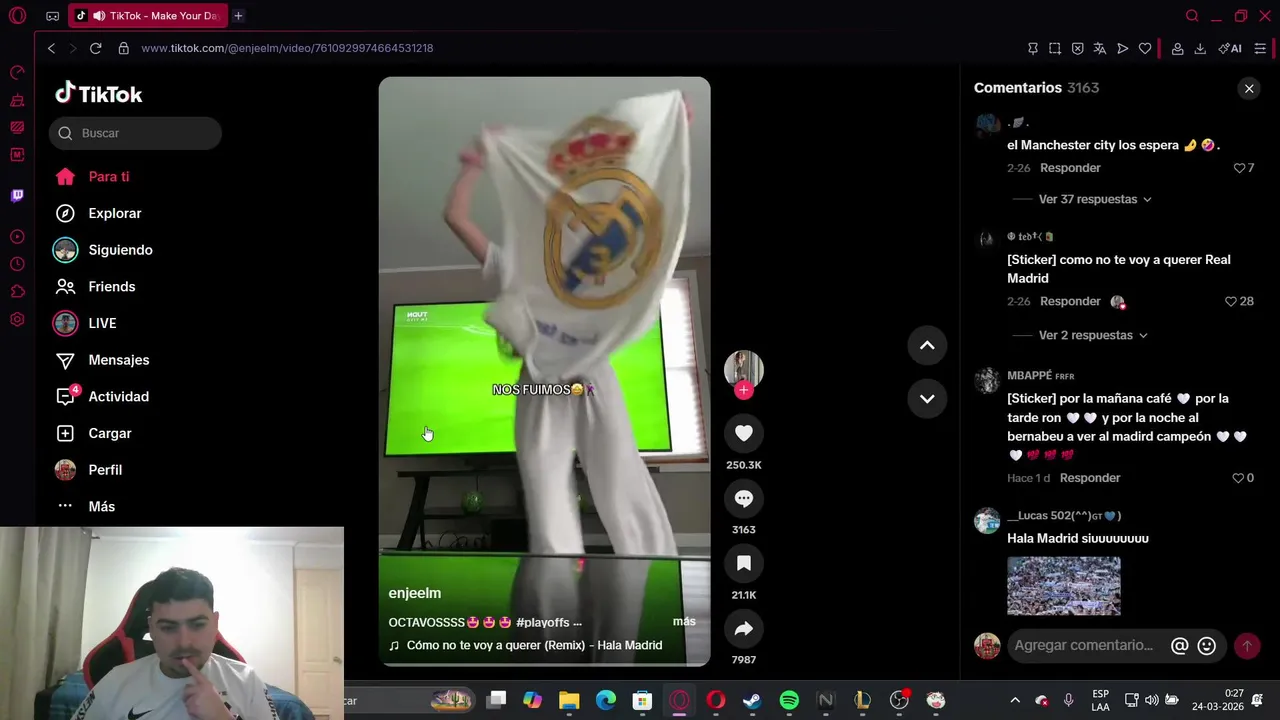Open the Opera GX main menu logo
Screen dimensions: 1280x720
tap(17, 16)
